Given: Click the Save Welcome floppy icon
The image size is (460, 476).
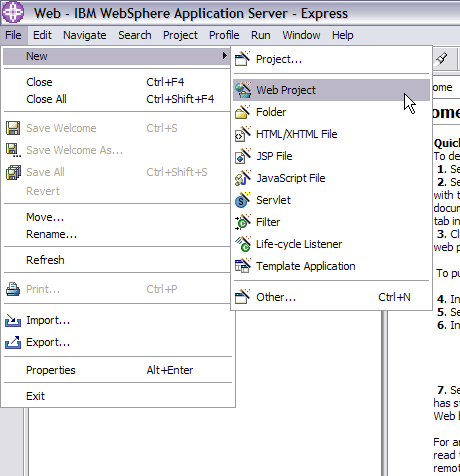Looking at the screenshot, I should pos(13,128).
